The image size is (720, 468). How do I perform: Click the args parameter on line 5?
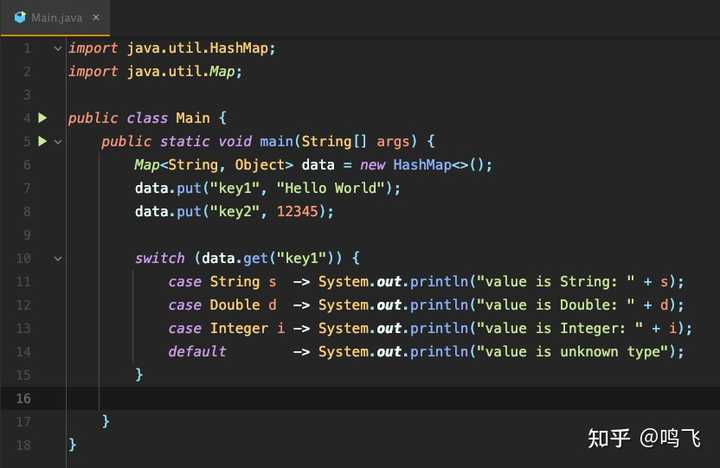[x=393, y=141]
